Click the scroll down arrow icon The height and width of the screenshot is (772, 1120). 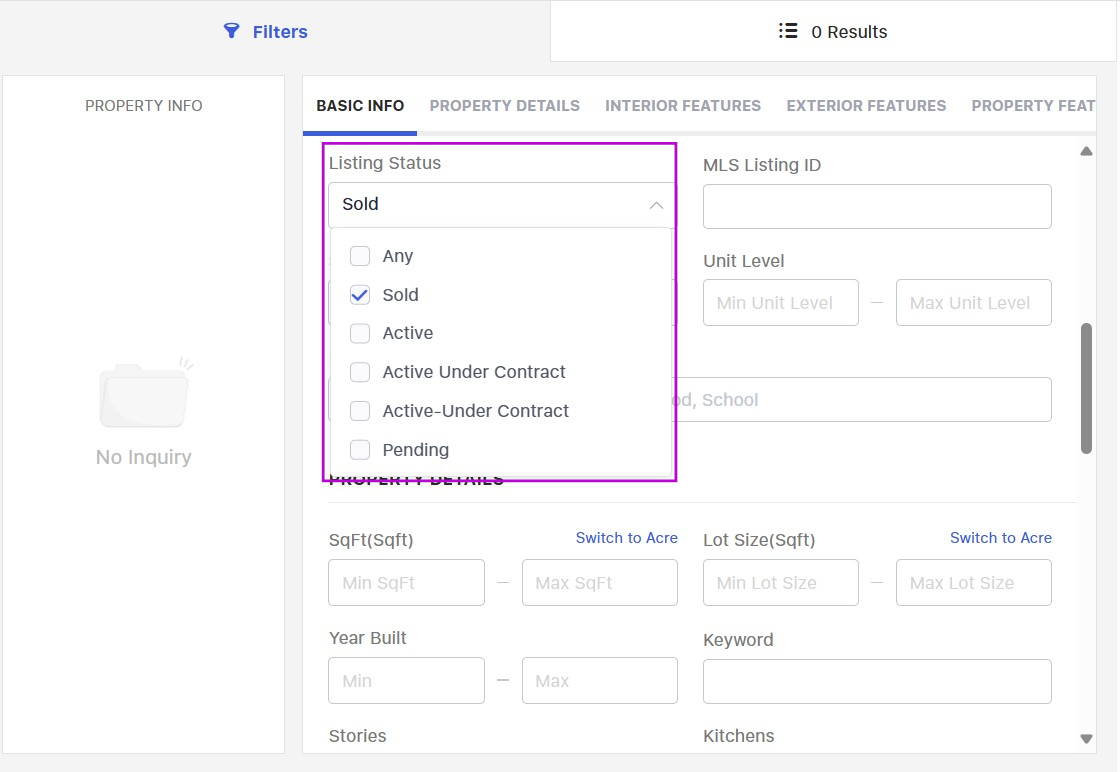pyautogui.click(x=1086, y=739)
